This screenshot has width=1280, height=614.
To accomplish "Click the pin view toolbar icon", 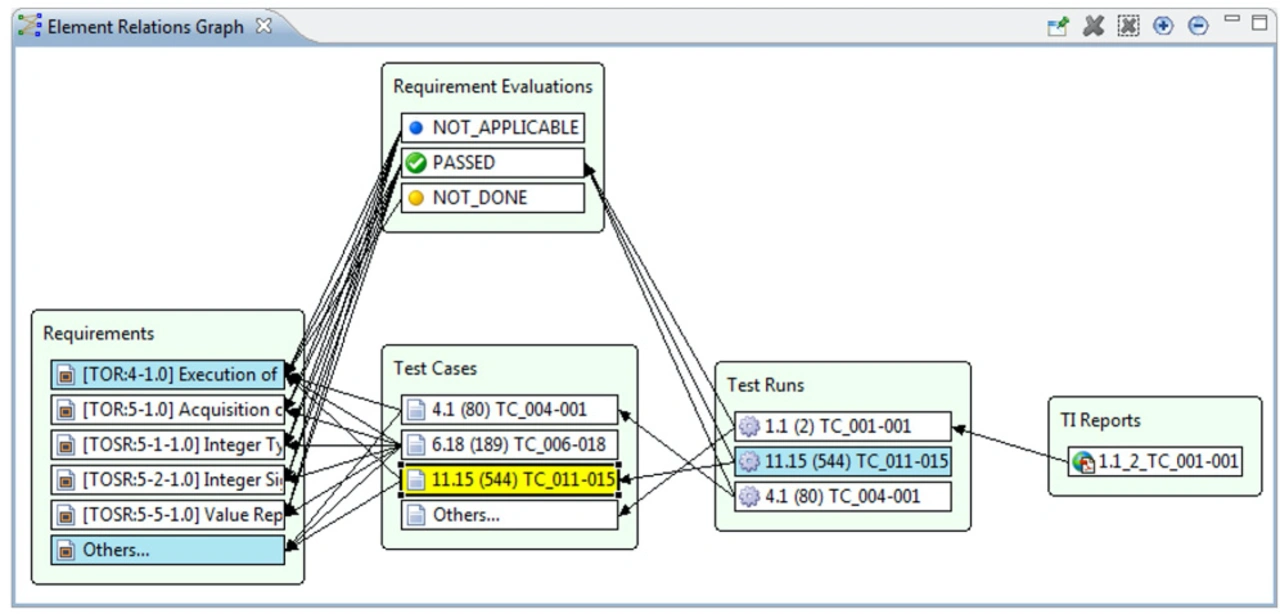I will tap(1057, 27).
